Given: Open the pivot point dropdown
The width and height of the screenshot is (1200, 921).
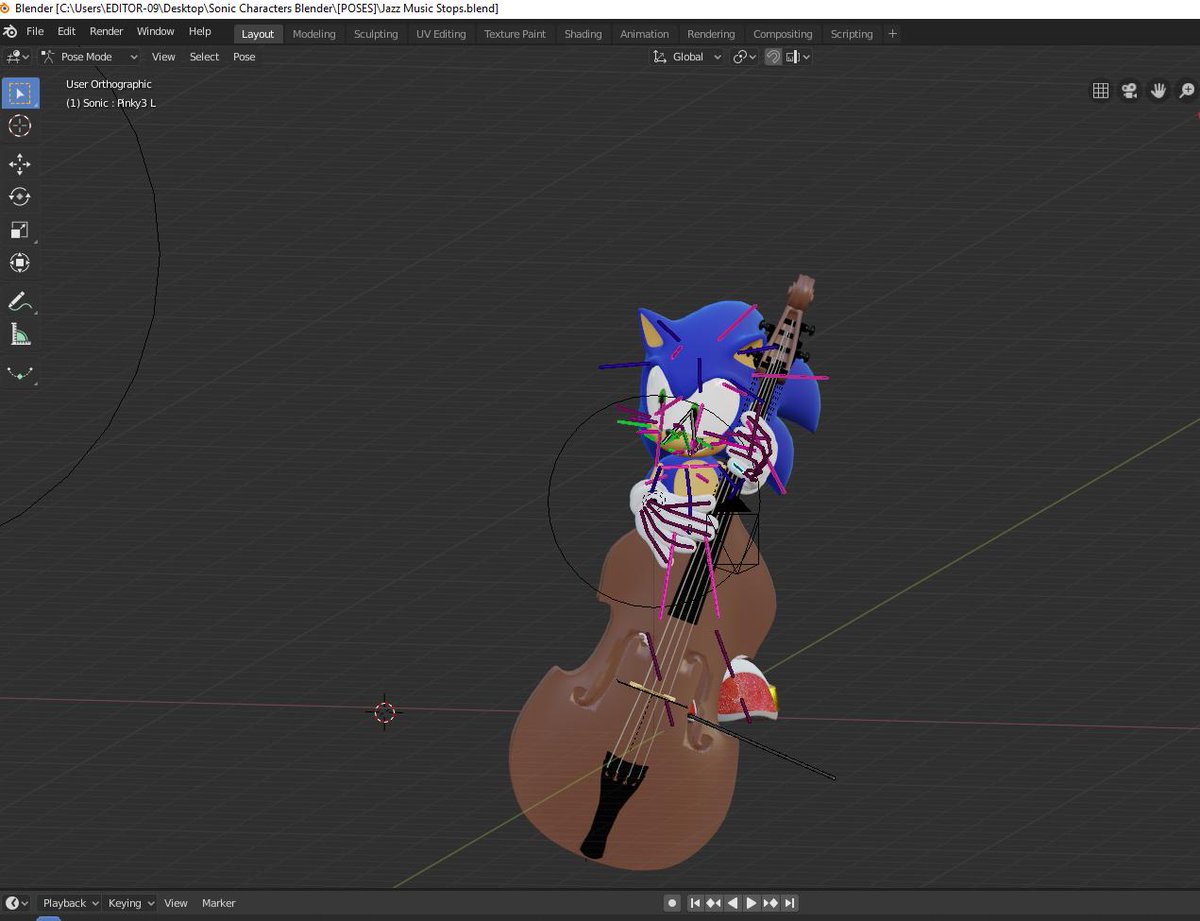Looking at the screenshot, I should coord(745,57).
